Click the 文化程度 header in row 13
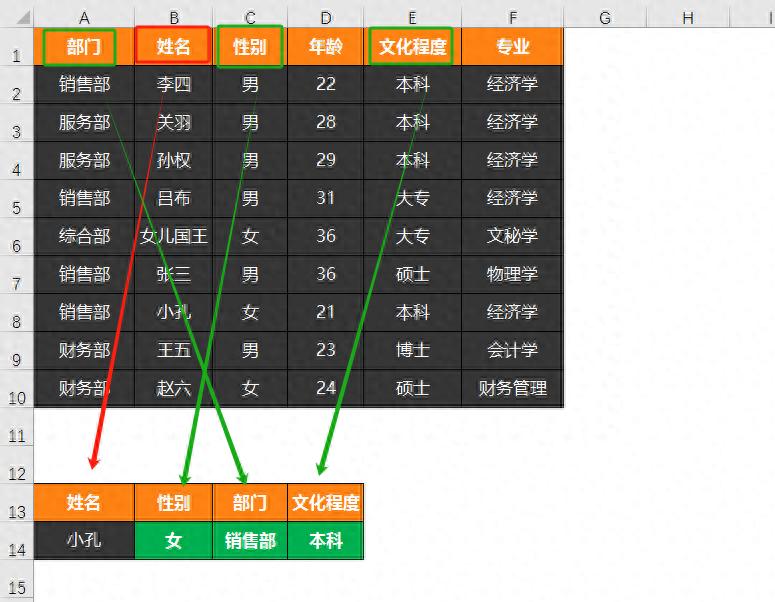 click(x=325, y=503)
